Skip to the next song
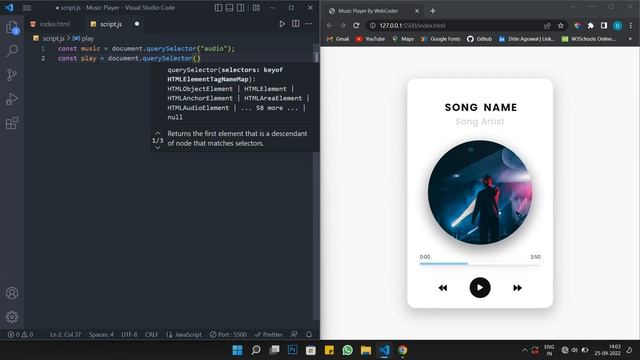640x360 pixels. point(517,288)
